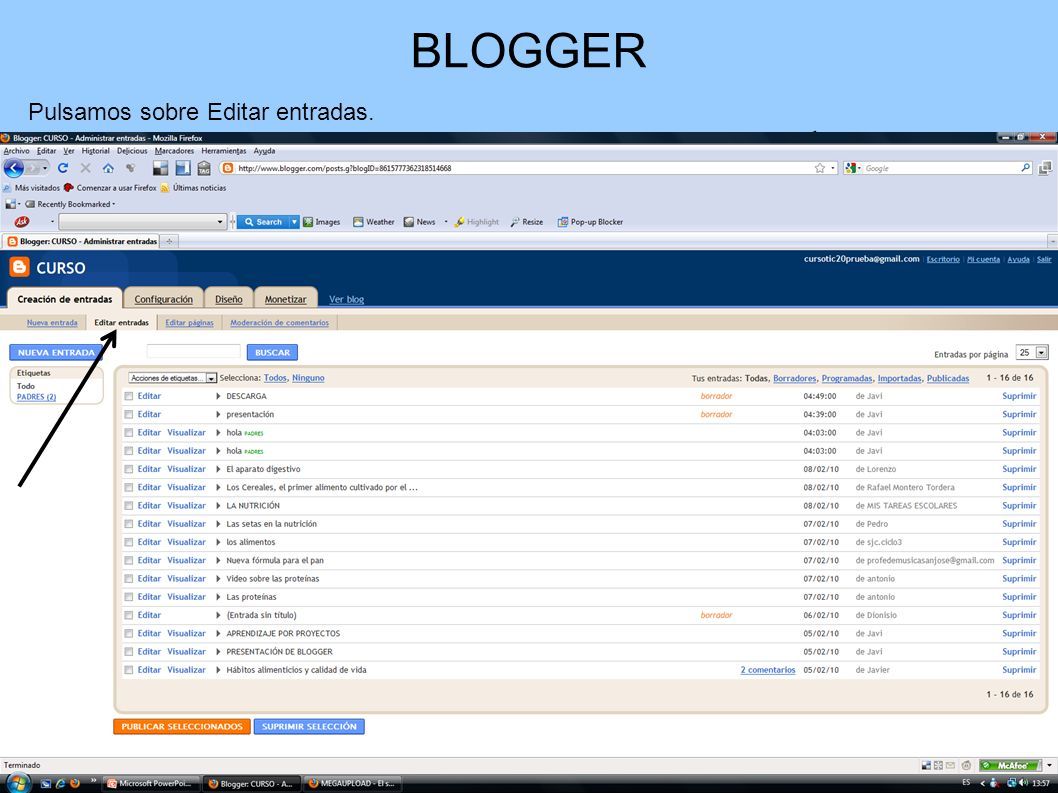Open the Marcadores menu

tap(174, 151)
